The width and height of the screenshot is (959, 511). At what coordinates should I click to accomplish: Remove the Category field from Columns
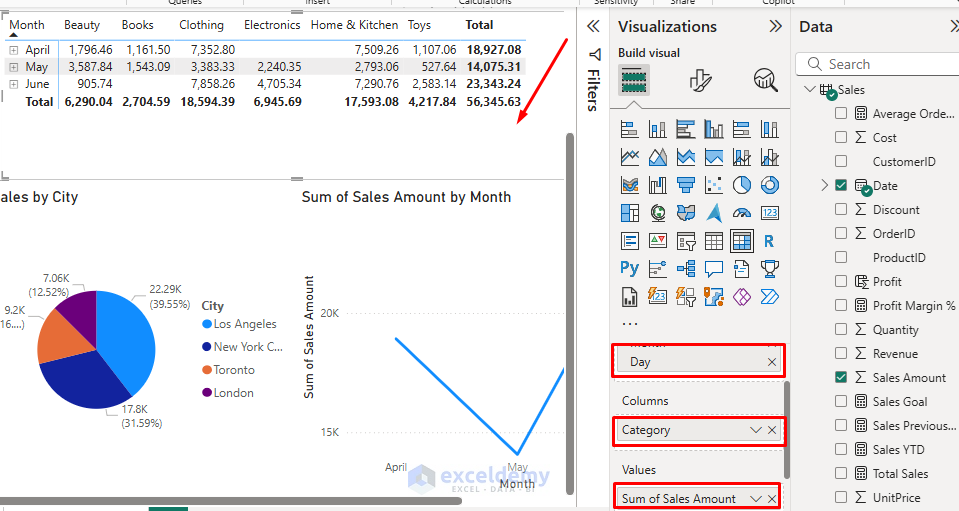(x=772, y=430)
